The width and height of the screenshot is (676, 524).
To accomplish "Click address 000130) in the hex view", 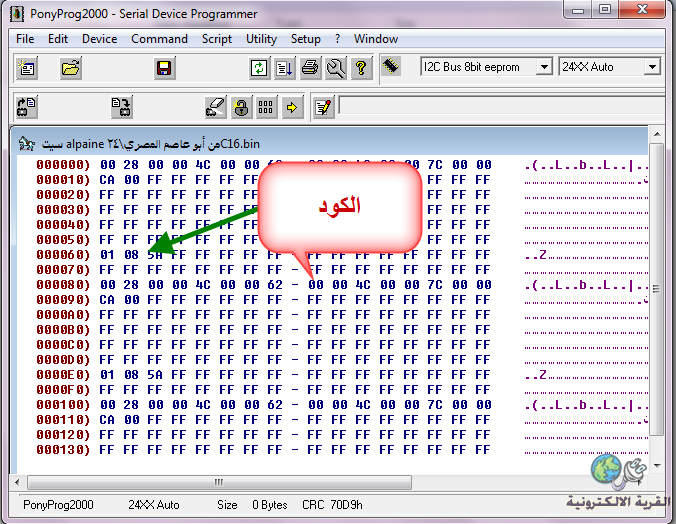I will [x=63, y=450].
